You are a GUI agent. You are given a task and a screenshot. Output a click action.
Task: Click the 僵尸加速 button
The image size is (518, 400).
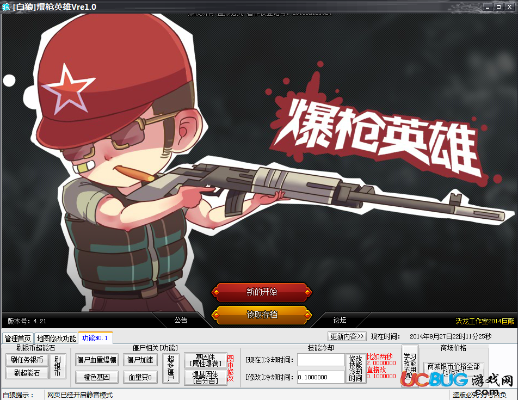click(x=140, y=360)
